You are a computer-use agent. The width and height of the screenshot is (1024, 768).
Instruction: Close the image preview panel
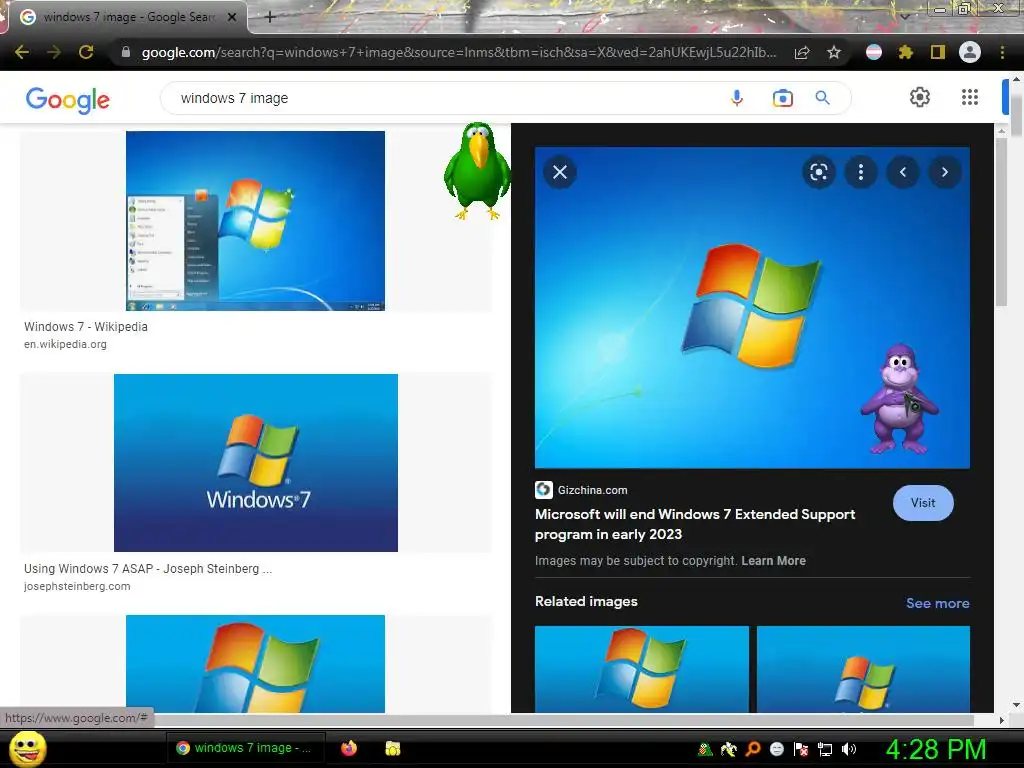point(560,172)
